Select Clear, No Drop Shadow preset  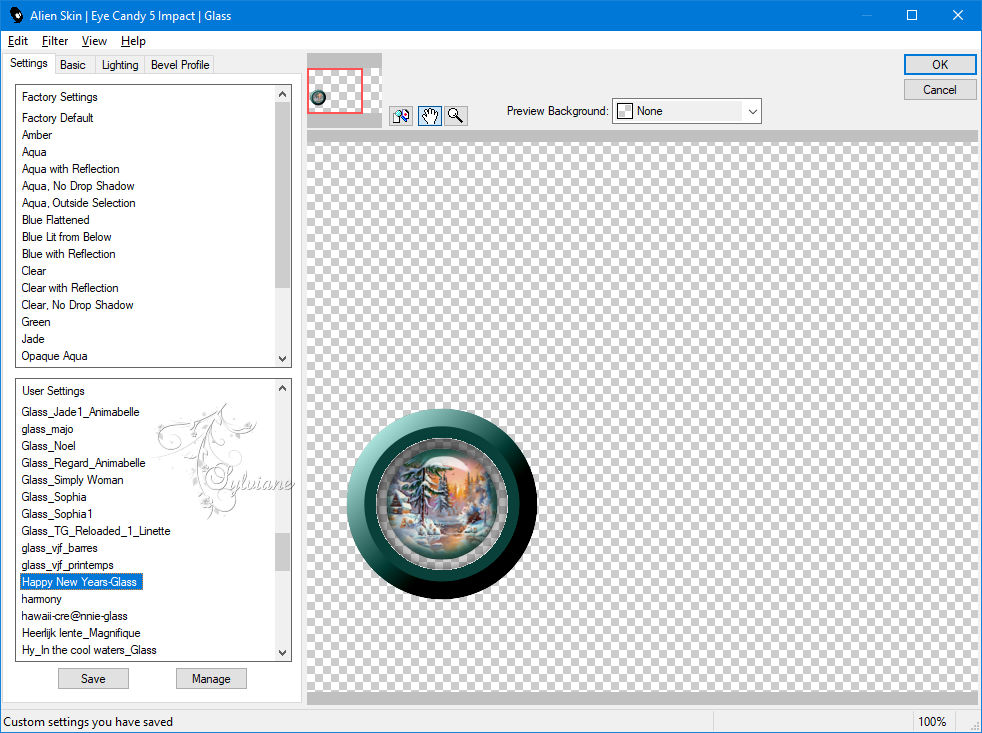coord(77,304)
